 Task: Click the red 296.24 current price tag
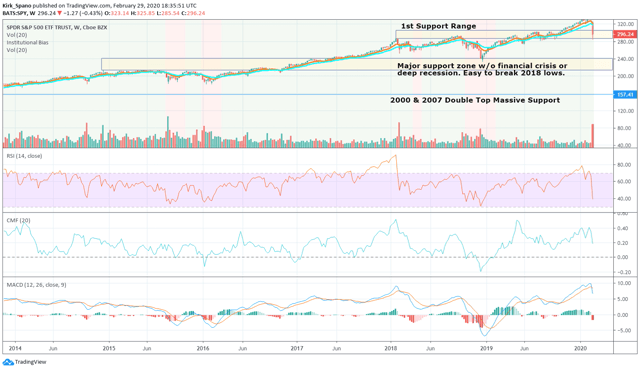click(625, 34)
